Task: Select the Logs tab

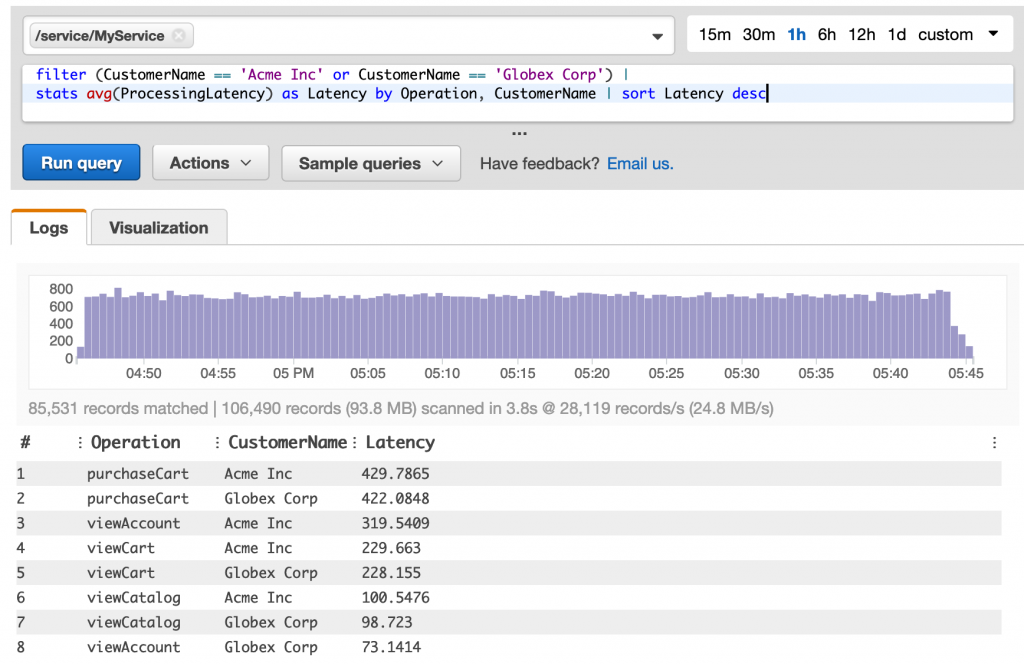Action: (47, 227)
